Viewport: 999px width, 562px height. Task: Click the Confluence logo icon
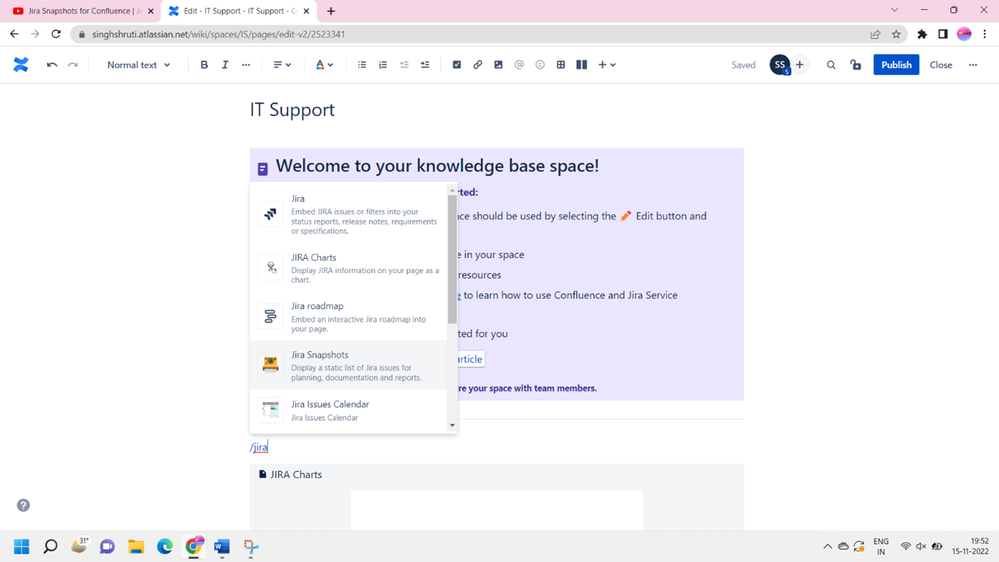click(x=20, y=64)
